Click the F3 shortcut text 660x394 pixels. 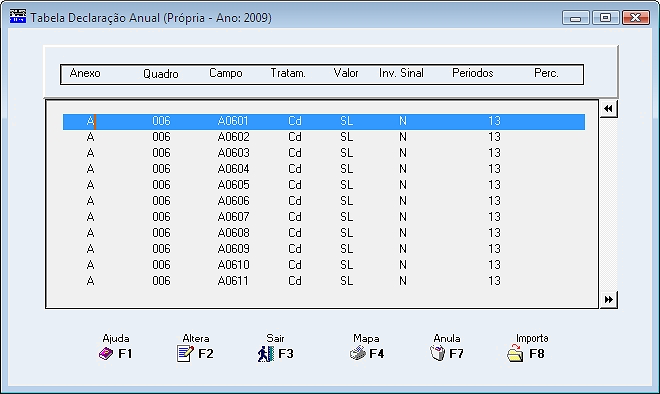pos(286,354)
